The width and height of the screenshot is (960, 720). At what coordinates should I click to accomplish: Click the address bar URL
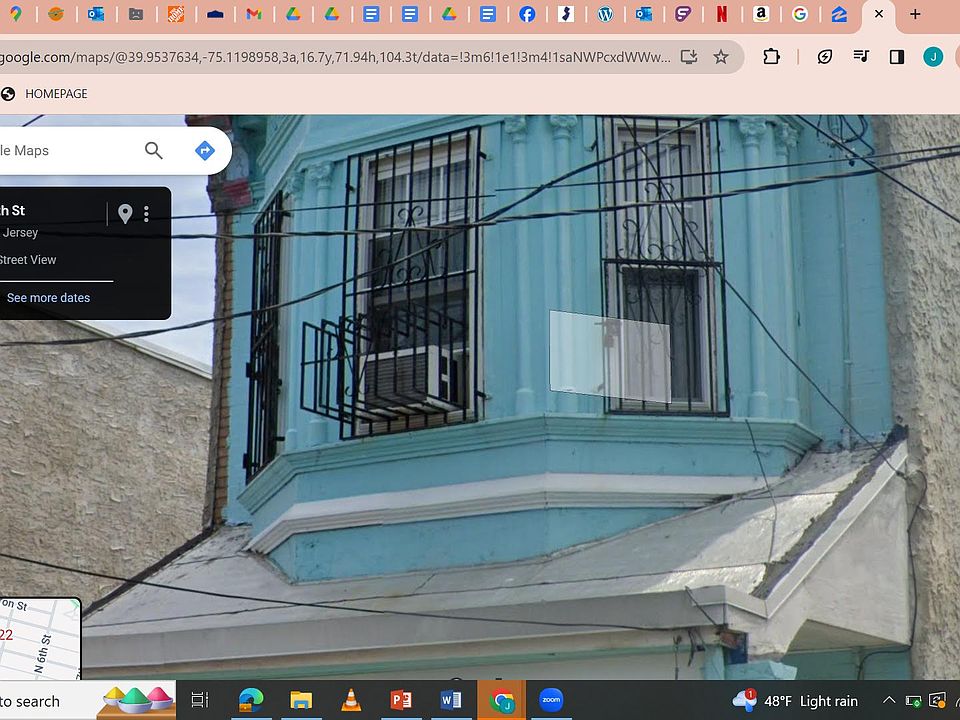coord(336,57)
